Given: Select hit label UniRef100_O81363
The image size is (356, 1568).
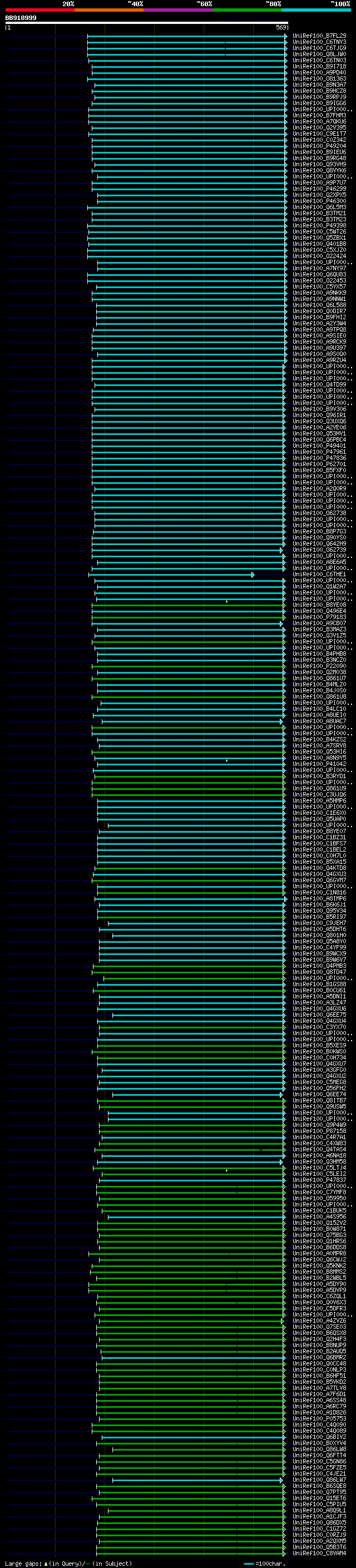Looking at the screenshot, I should click(x=319, y=78).
